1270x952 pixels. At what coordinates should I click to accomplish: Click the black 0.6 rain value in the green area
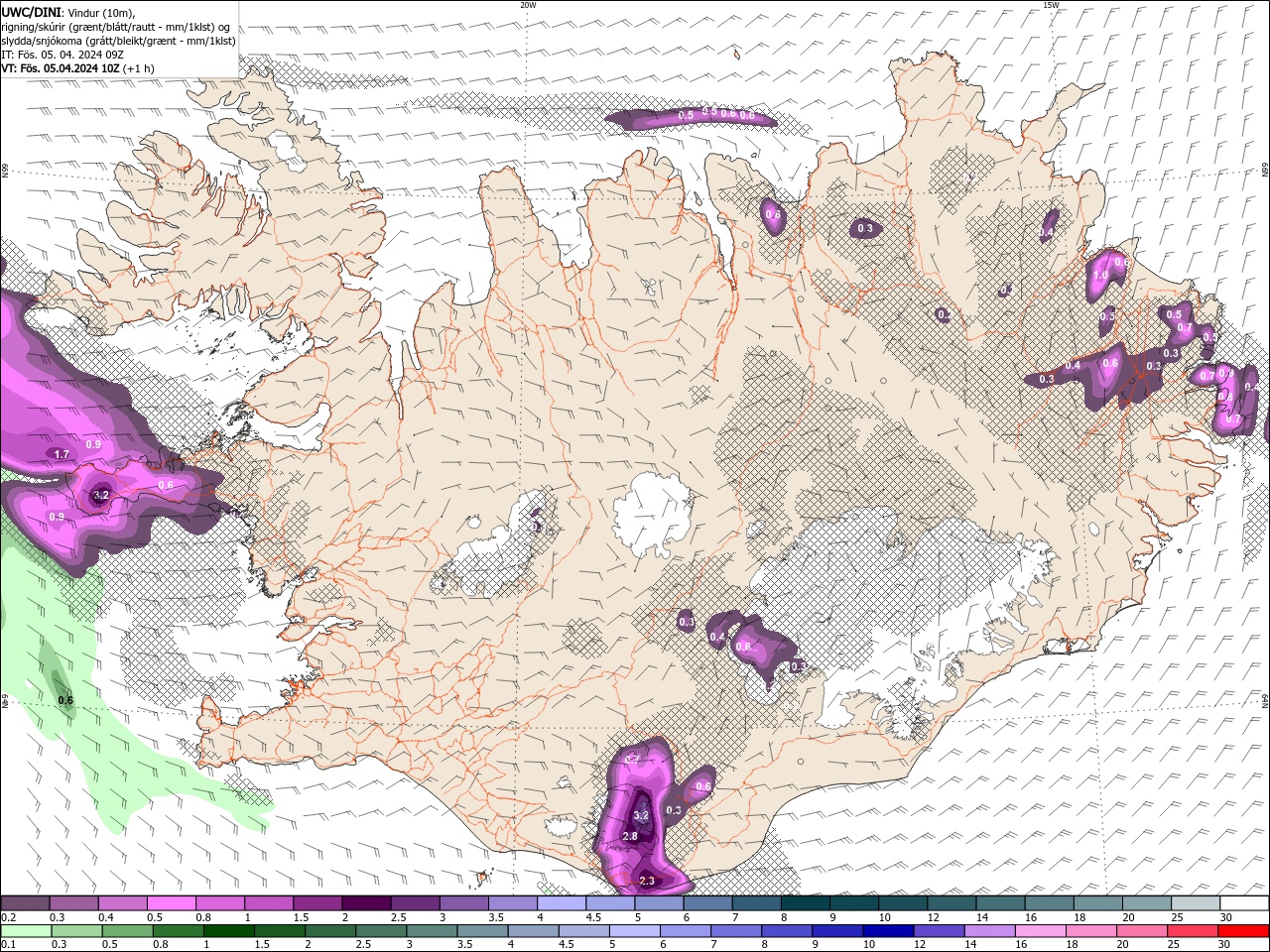65,700
